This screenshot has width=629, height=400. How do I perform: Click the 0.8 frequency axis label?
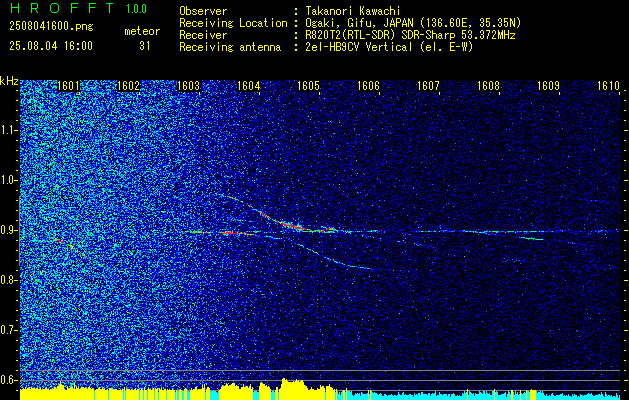(x=9, y=280)
